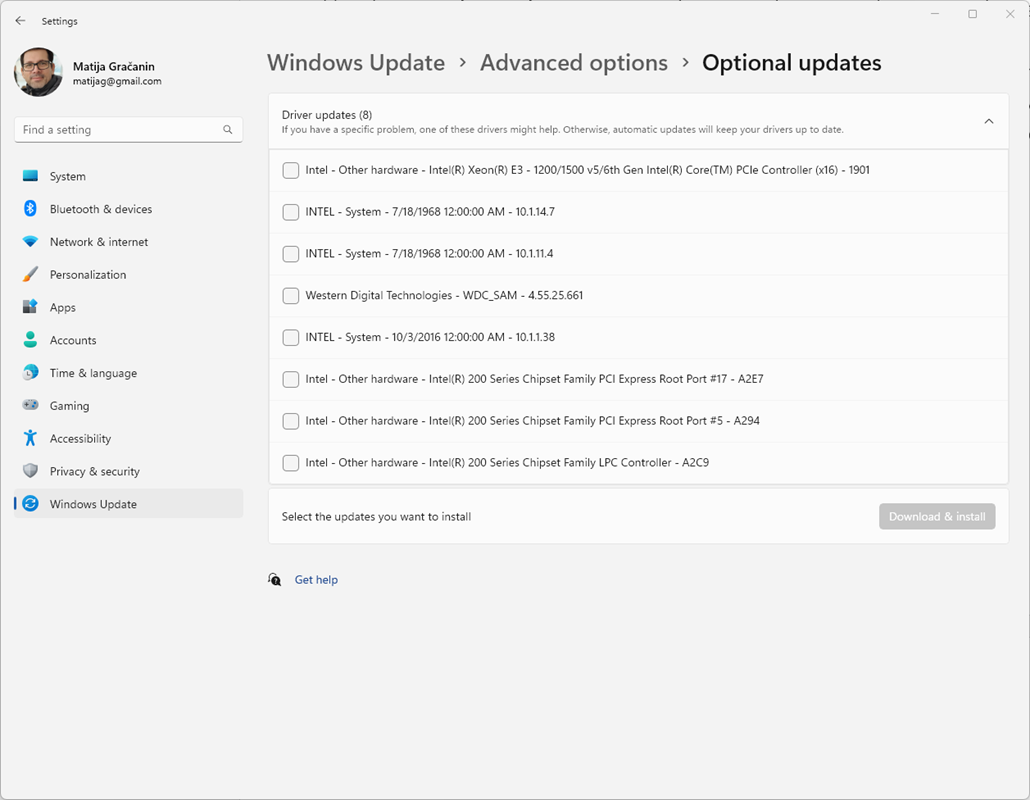Select Accounts in the sidebar
This screenshot has height=800, width=1030.
coord(128,340)
